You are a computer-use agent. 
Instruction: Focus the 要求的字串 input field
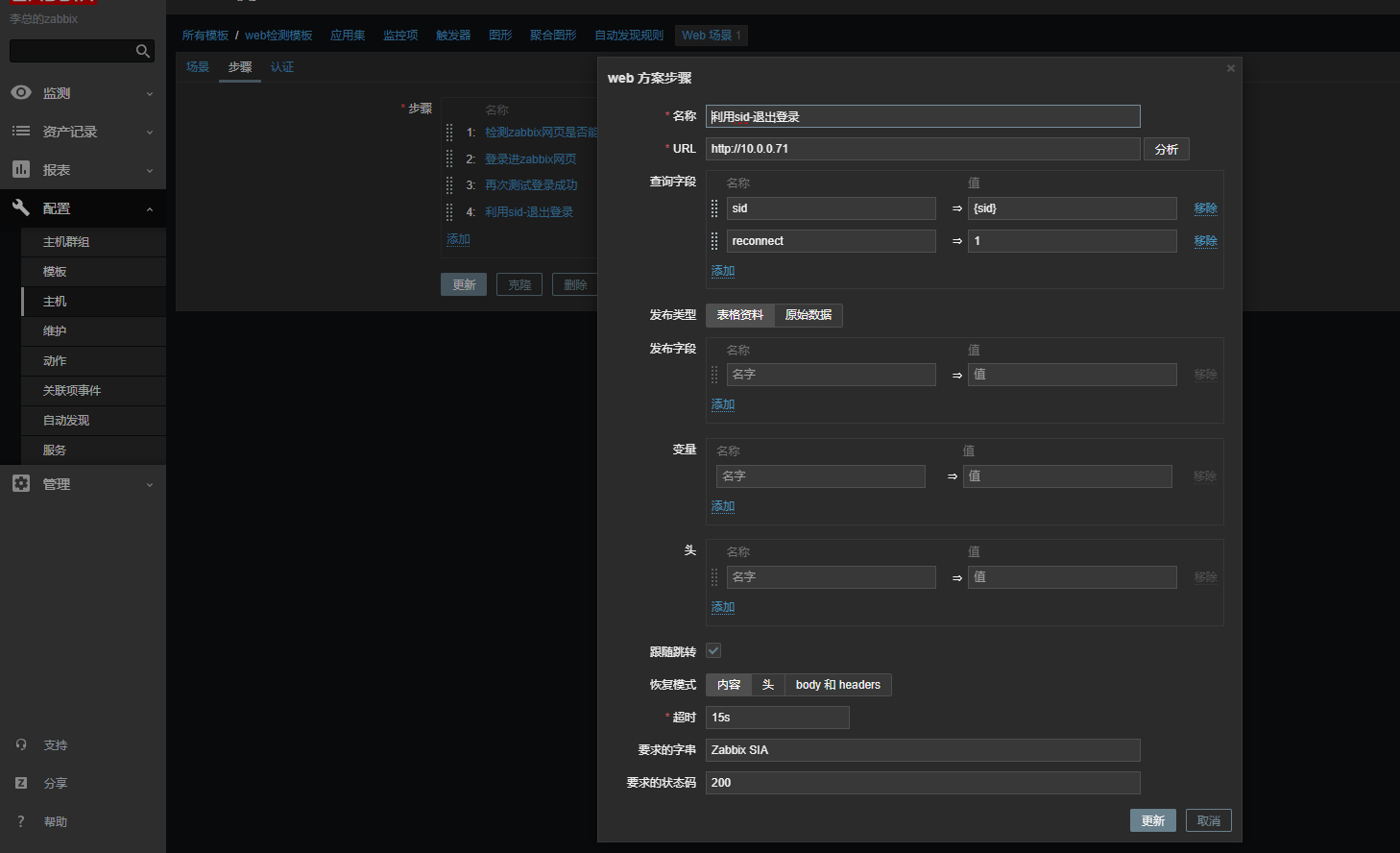point(923,750)
